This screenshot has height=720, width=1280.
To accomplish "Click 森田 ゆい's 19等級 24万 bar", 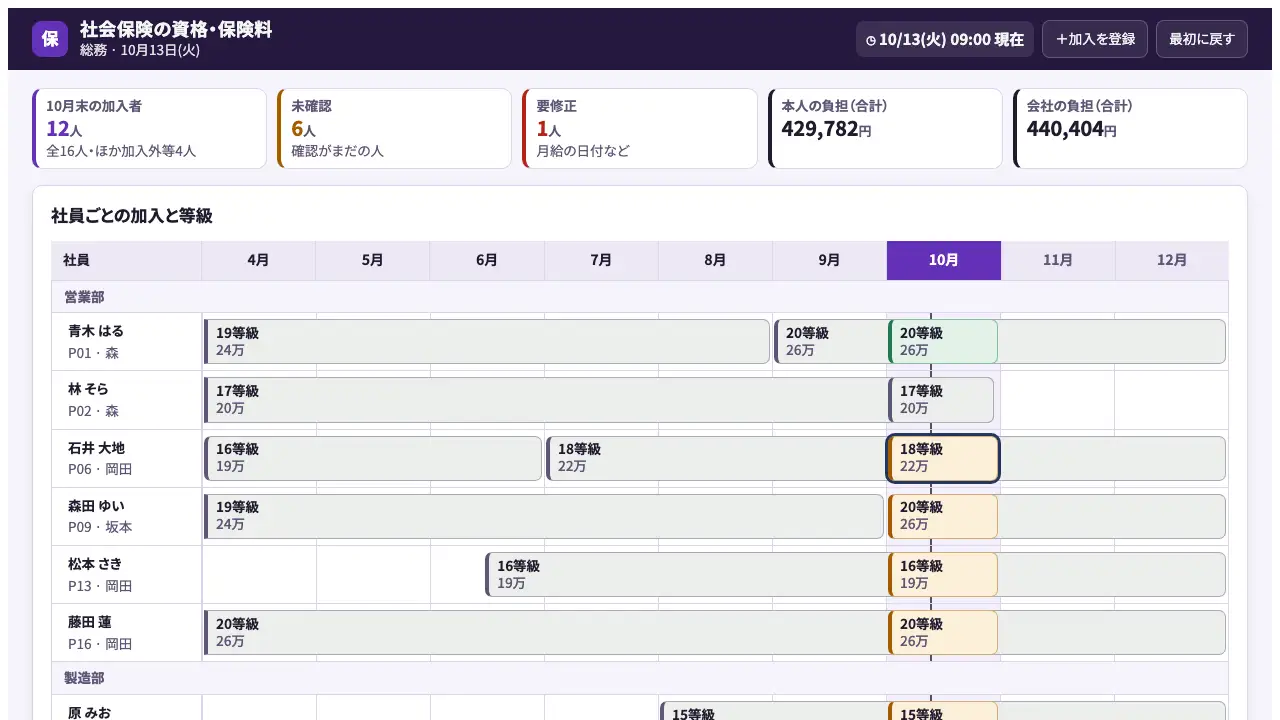I will (544, 516).
